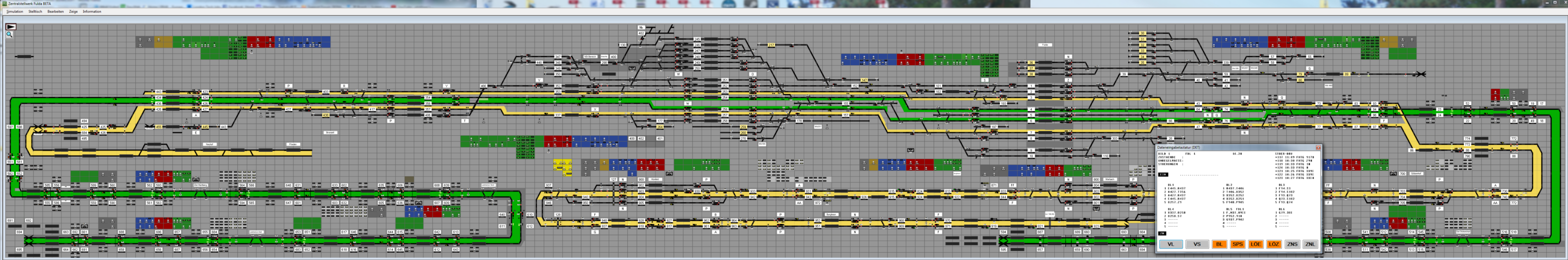1568x260 pixels.
Task: Open the Bearbeiten menu
Action: [55, 12]
